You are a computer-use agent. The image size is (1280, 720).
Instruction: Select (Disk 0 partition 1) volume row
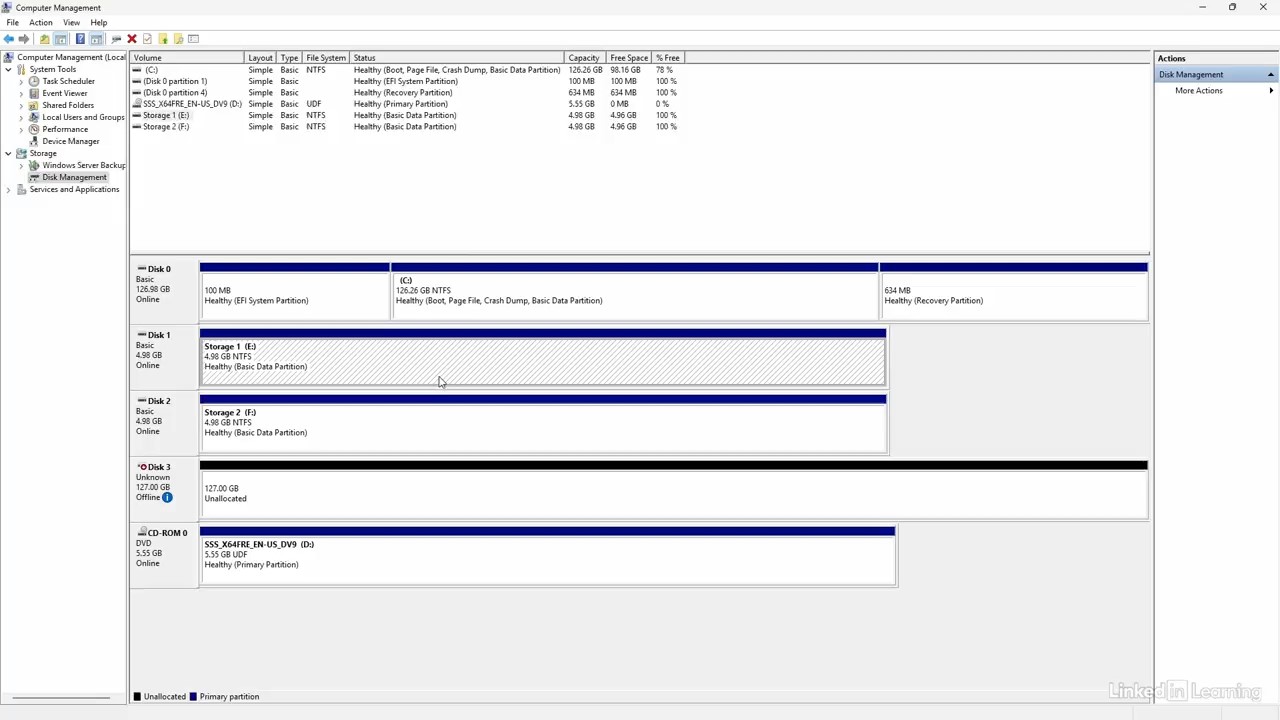click(407, 81)
